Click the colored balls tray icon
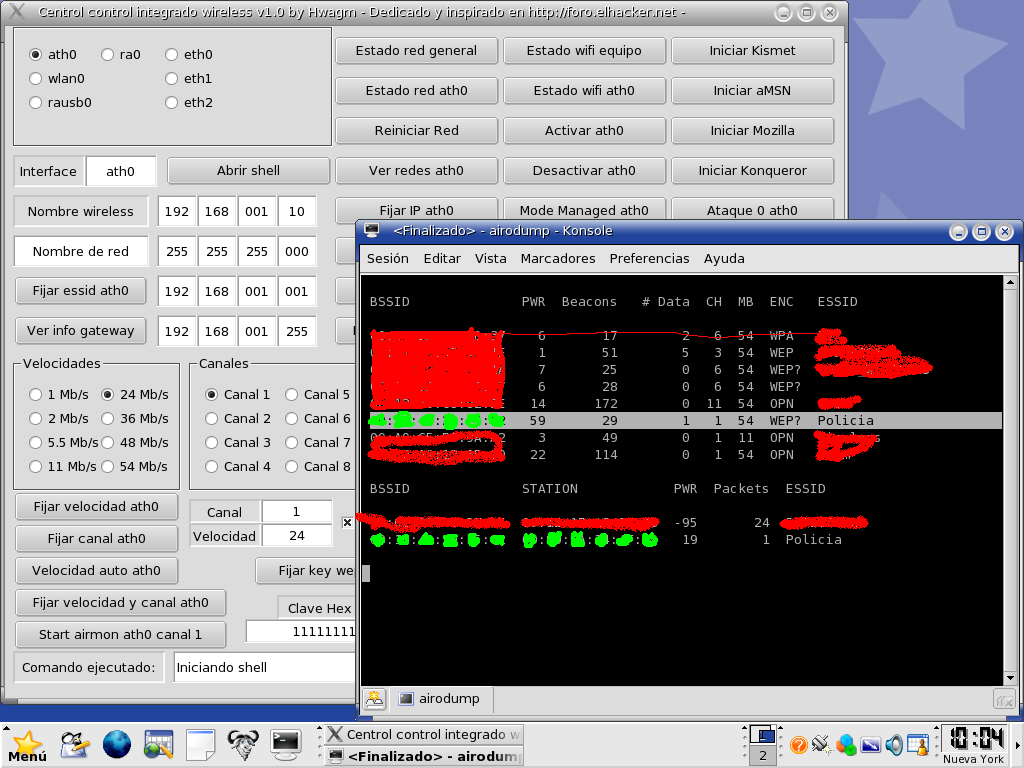 [x=846, y=744]
